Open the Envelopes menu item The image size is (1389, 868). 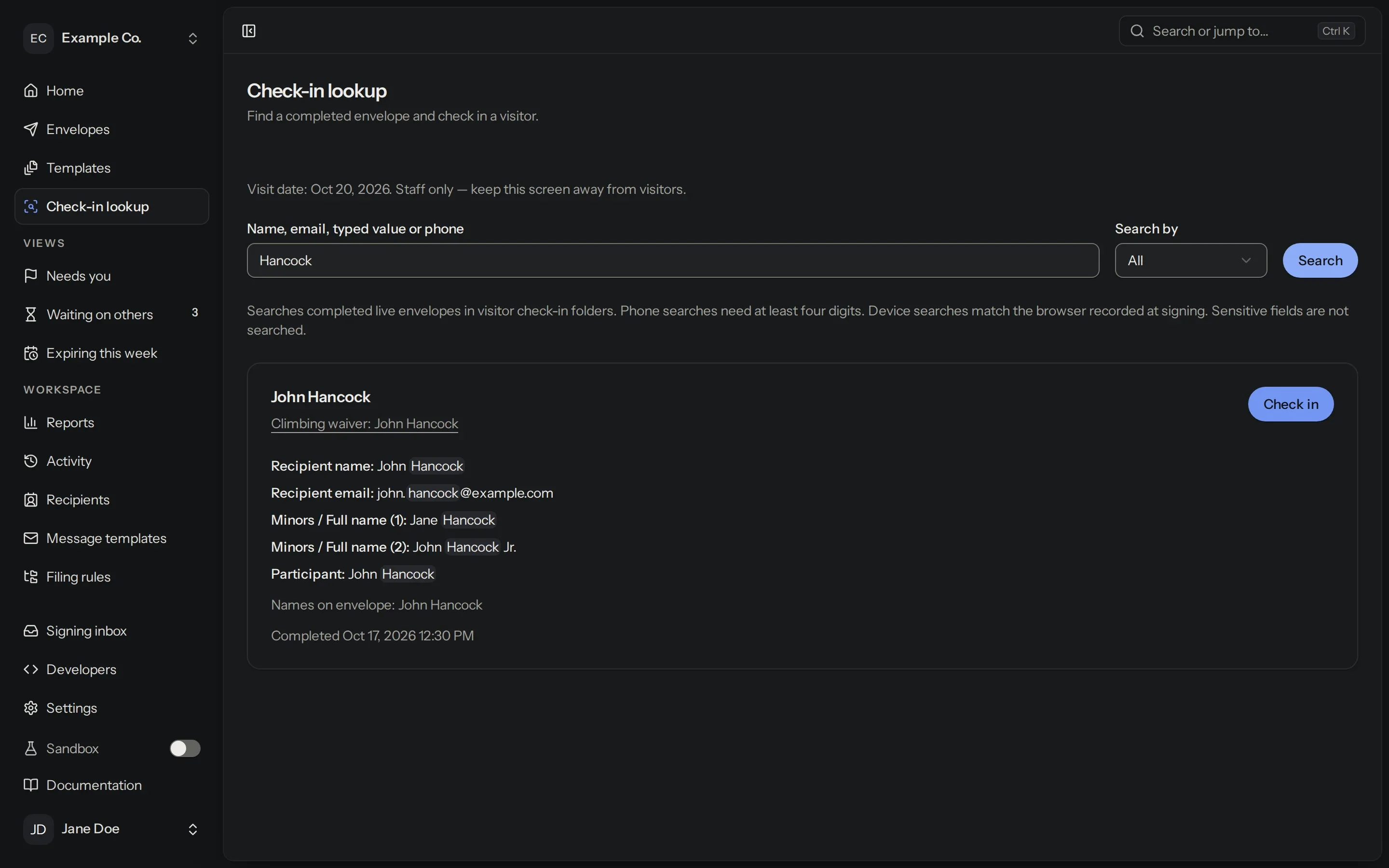[x=112, y=129]
